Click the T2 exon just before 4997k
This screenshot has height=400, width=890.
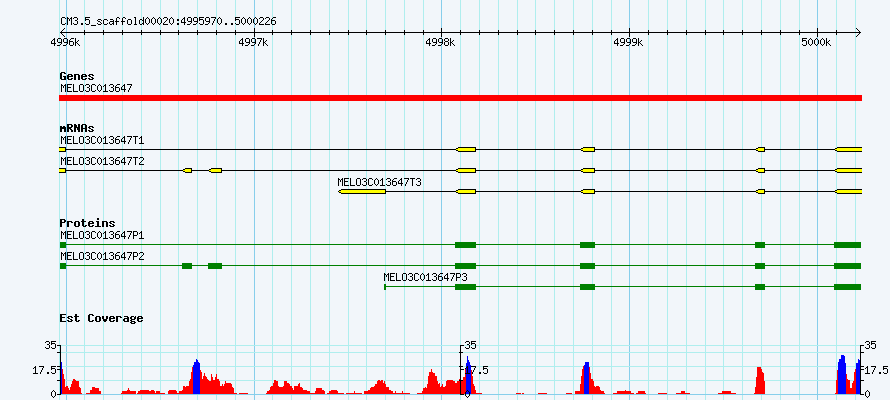pos(215,170)
